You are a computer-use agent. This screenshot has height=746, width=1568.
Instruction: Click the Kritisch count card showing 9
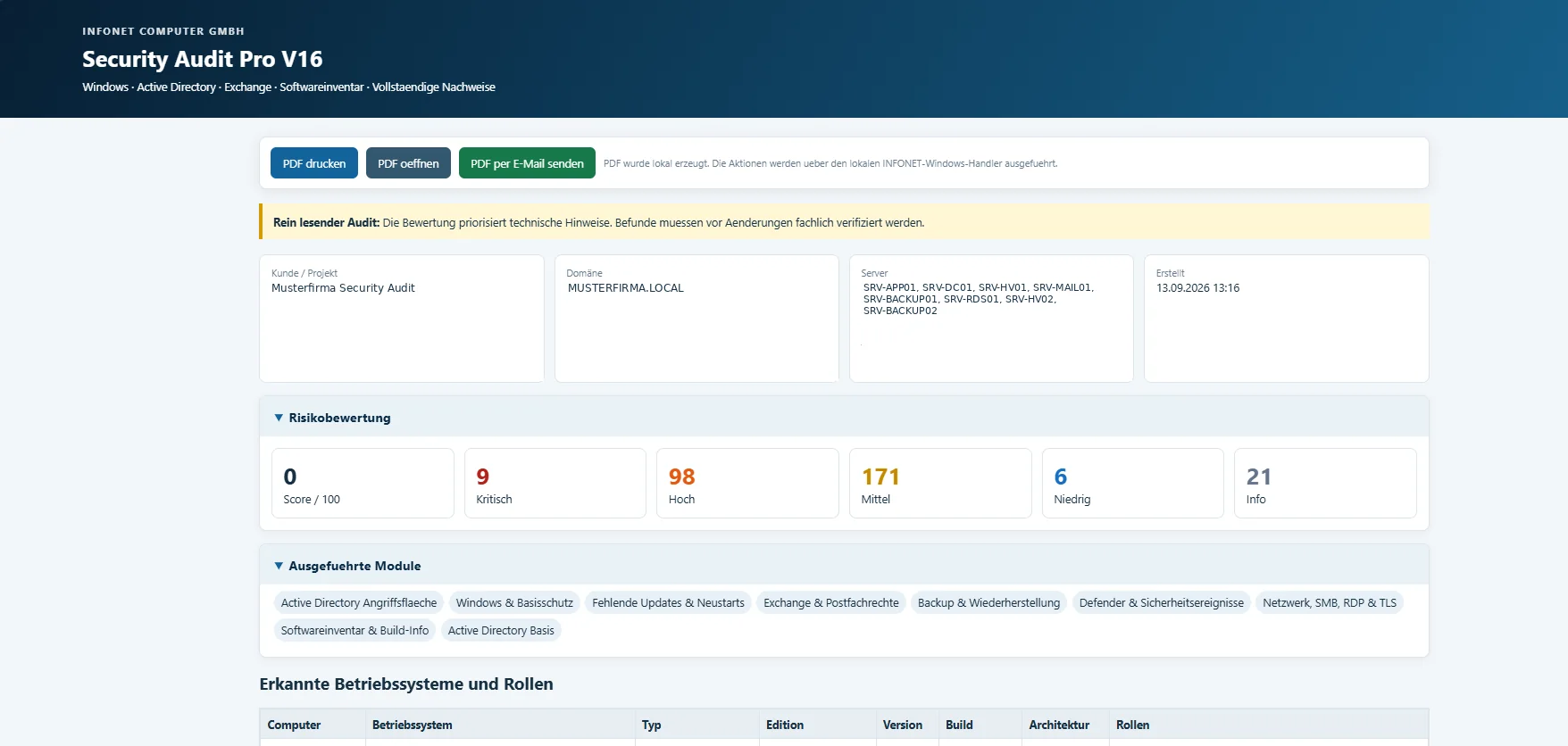(x=555, y=483)
